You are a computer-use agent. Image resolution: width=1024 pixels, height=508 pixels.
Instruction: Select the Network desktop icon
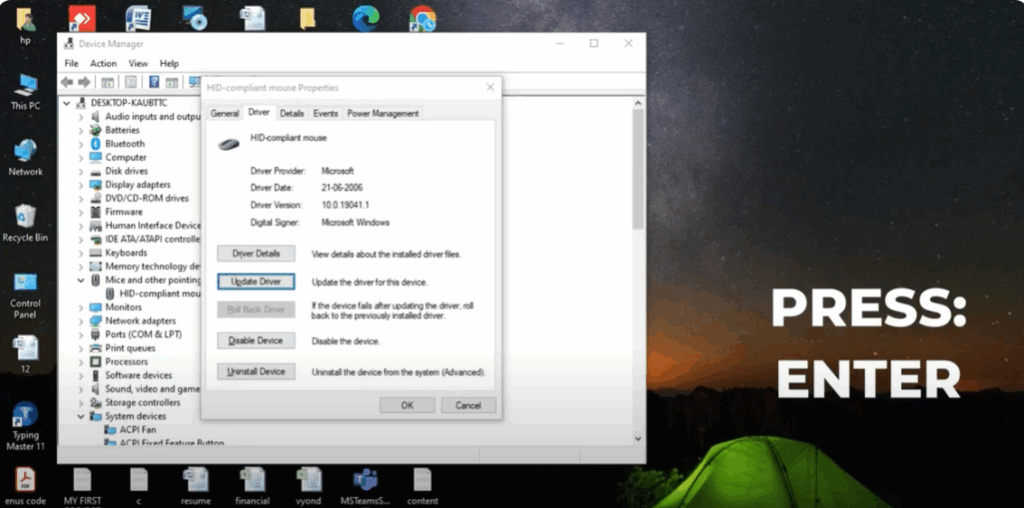tap(25, 157)
